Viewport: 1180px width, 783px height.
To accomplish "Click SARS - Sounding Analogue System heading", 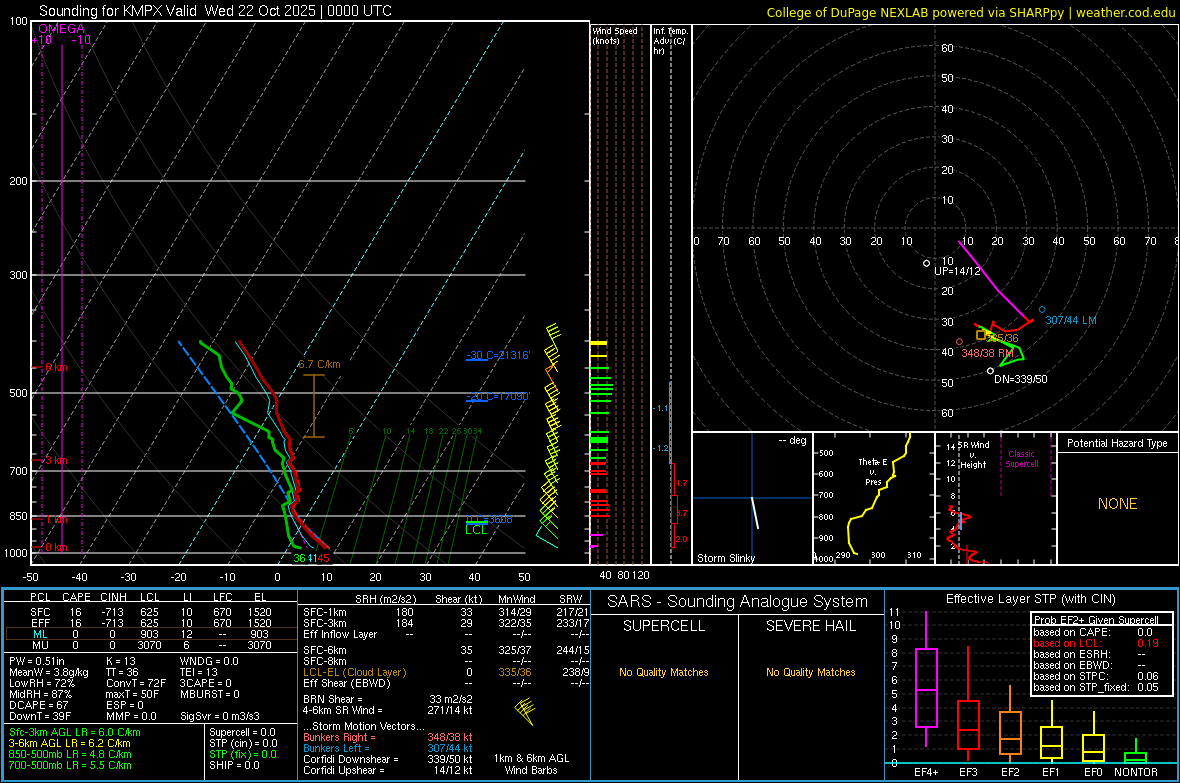I will [738, 602].
